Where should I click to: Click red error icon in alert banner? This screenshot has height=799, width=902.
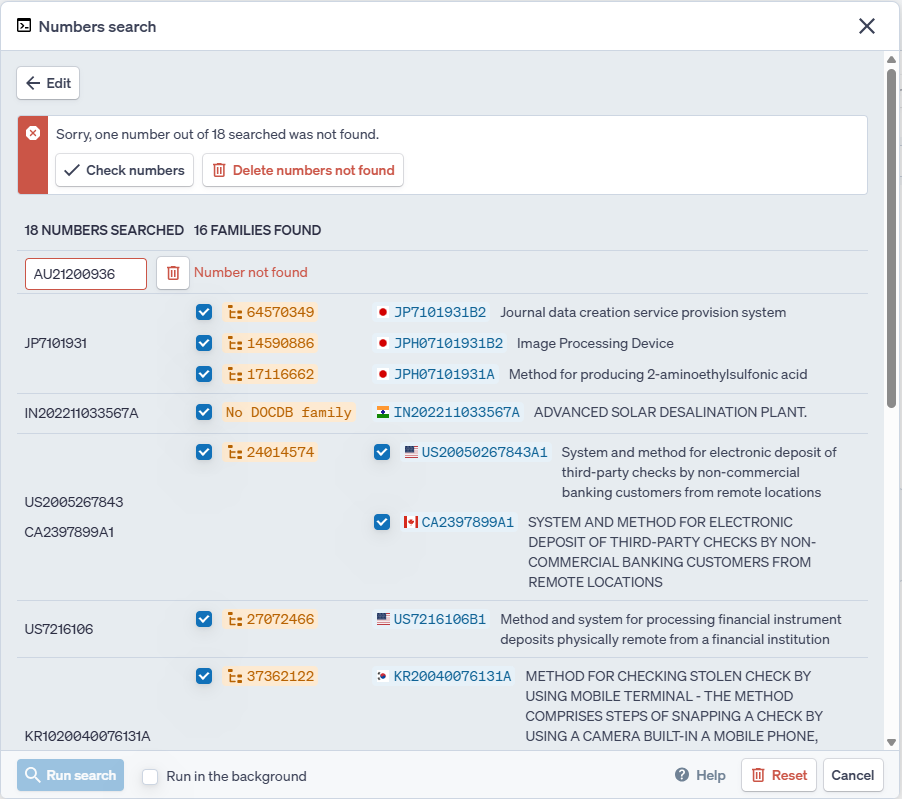pyautogui.click(x=33, y=134)
